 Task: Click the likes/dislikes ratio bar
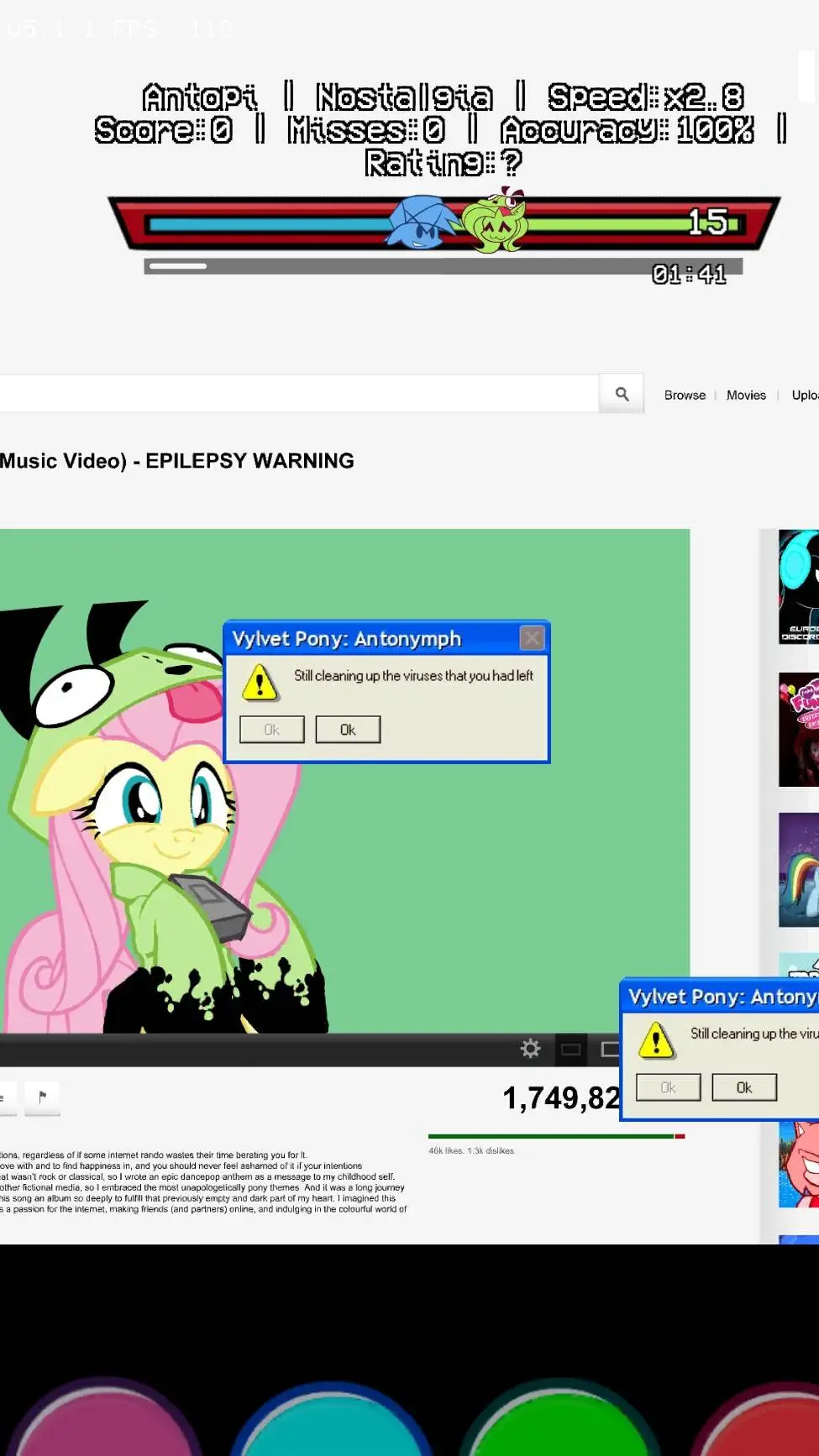click(x=556, y=1136)
